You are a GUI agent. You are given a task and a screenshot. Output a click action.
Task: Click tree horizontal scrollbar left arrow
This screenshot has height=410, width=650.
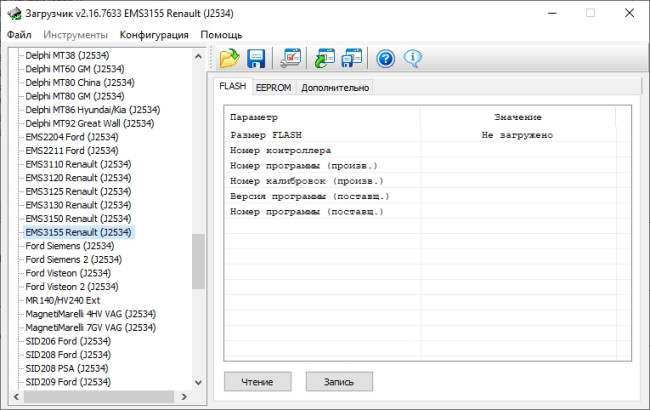coord(16,397)
